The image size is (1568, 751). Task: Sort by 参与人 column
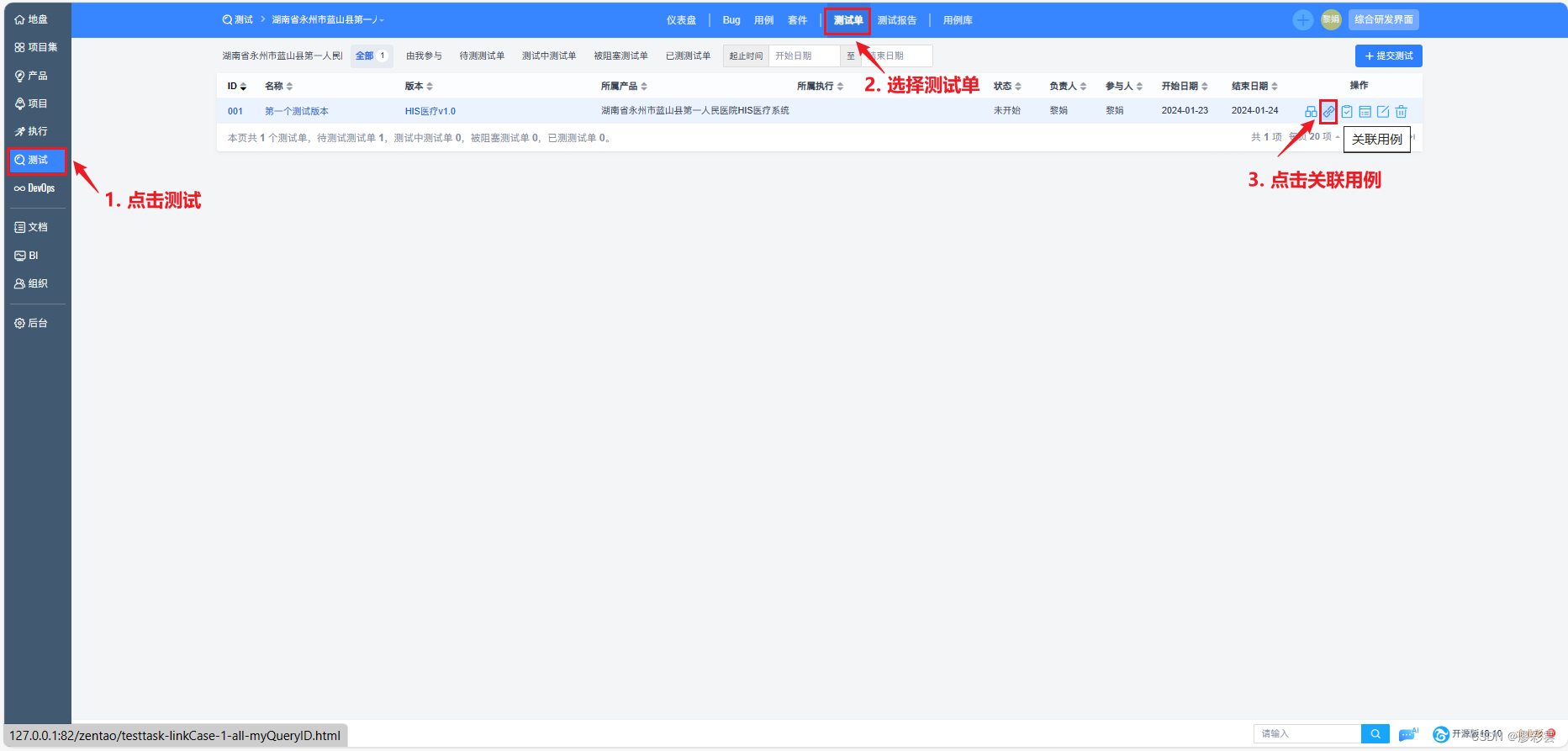click(x=1124, y=86)
